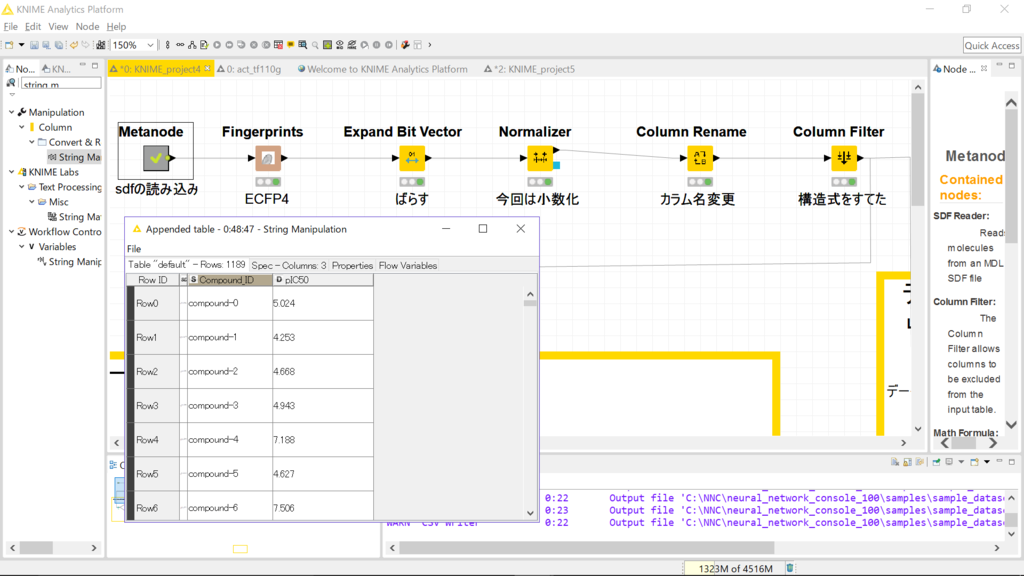Collapse the Convert & R tree folder
Image resolution: width=1024 pixels, height=576 pixels.
tap(31, 142)
